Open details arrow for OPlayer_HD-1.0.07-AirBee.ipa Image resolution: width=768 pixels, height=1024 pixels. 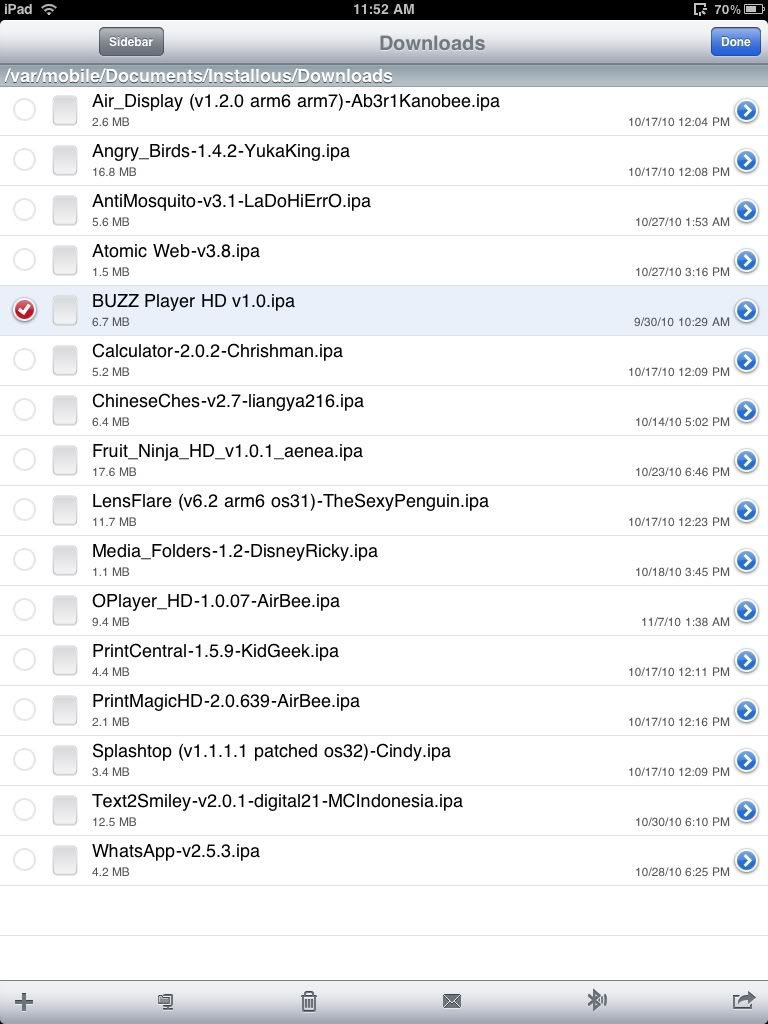coord(746,610)
